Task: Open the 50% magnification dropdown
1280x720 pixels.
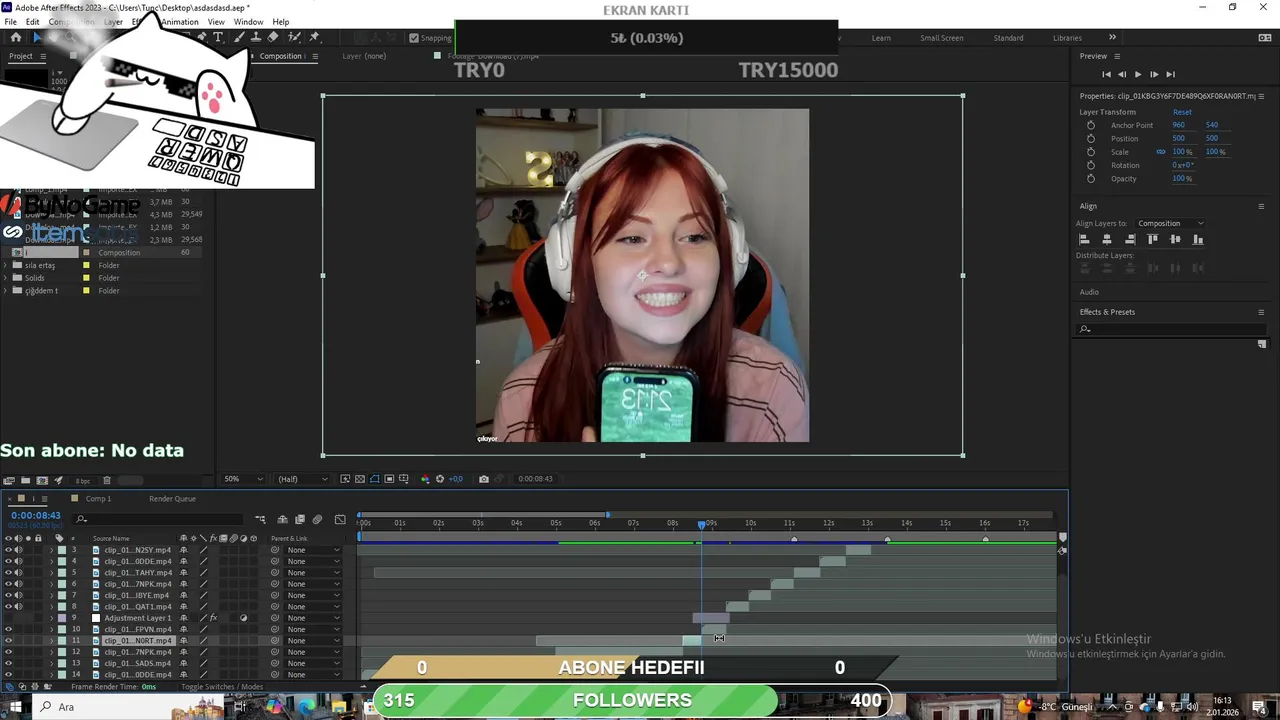Action: pyautogui.click(x=243, y=479)
